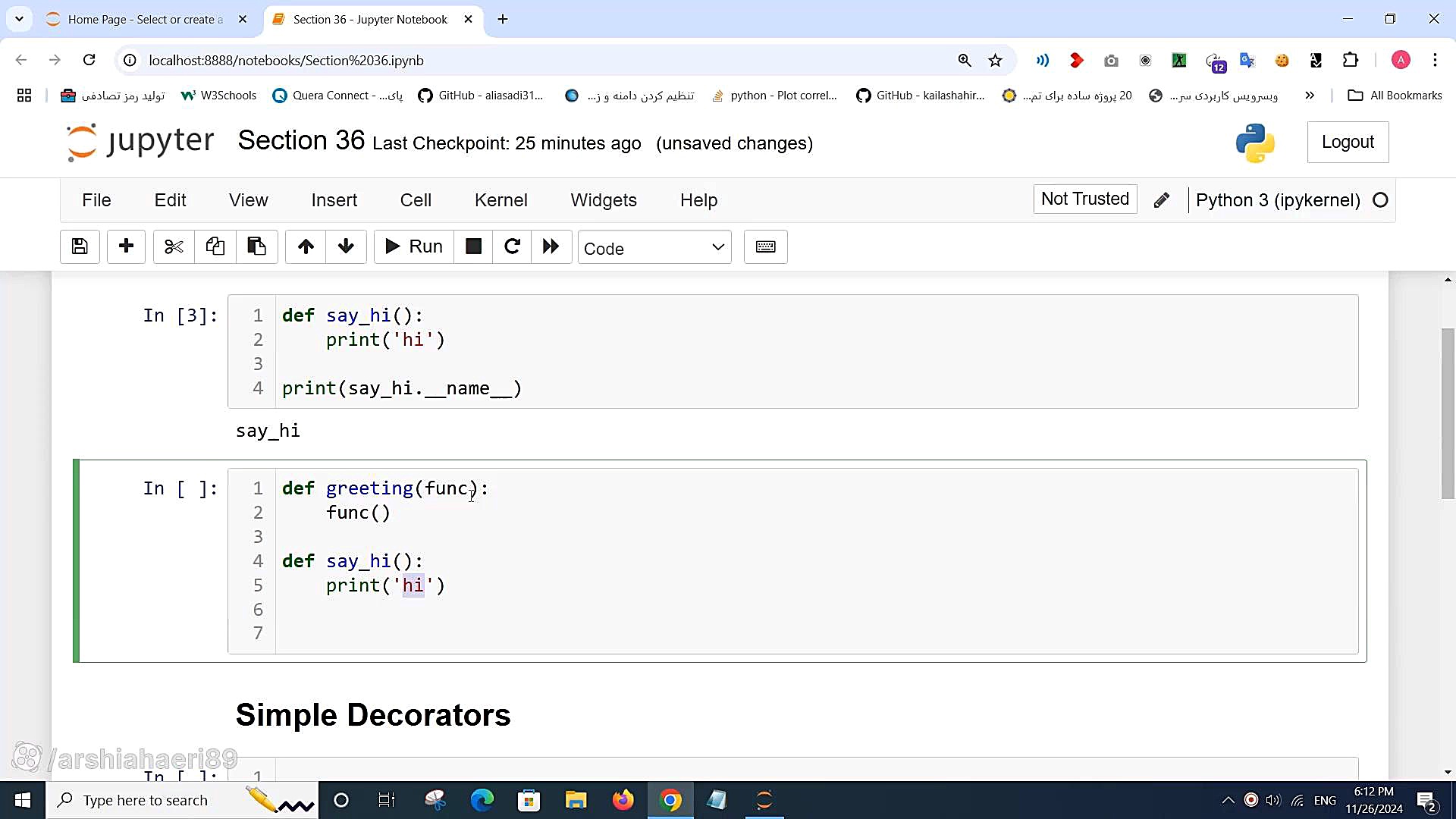Viewport: 1456px width, 819px height.
Task: Click the Jupyter logo
Action: coord(141,142)
